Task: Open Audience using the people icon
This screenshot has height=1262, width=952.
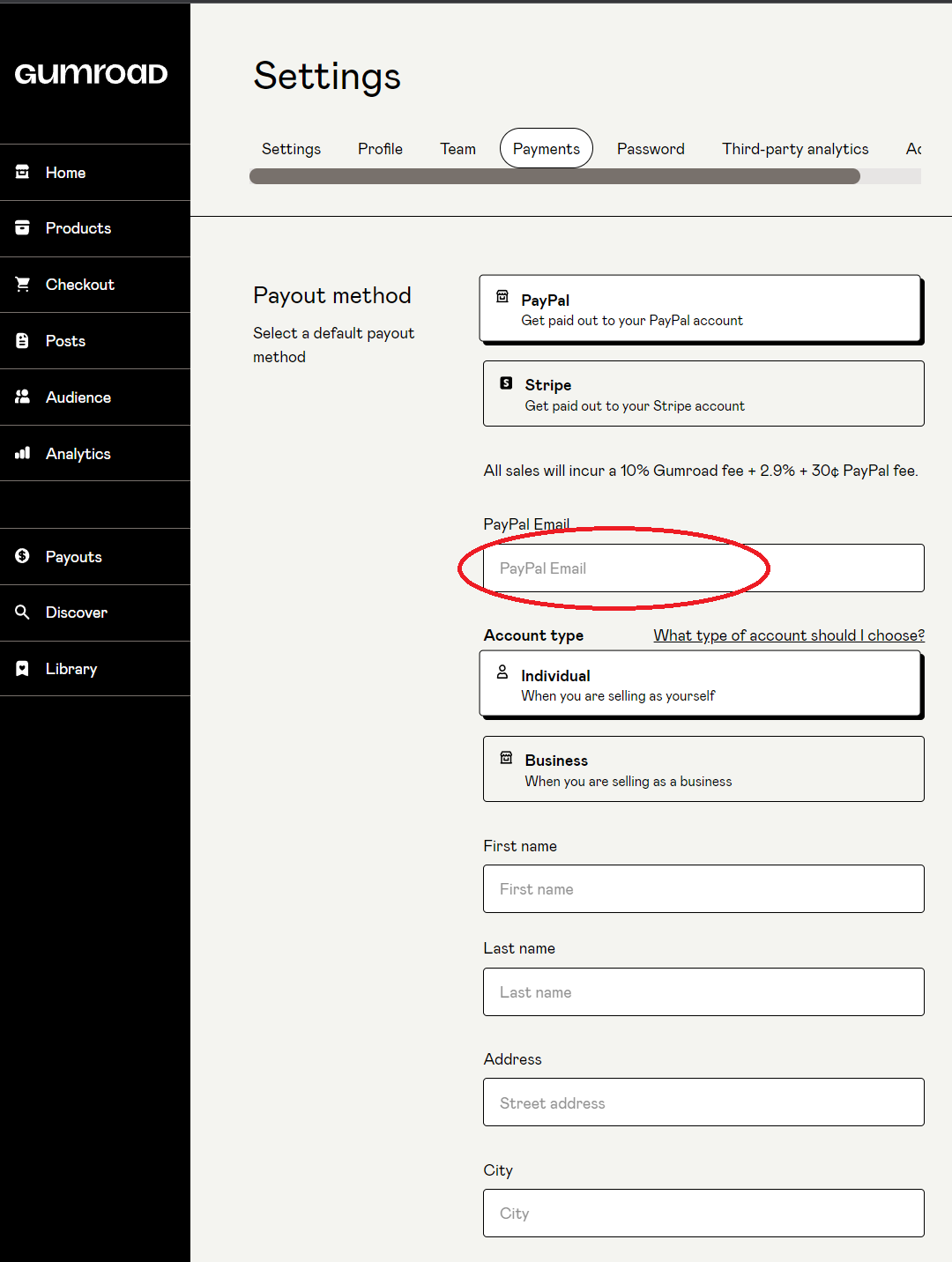Action: click(x=23, y=397)
